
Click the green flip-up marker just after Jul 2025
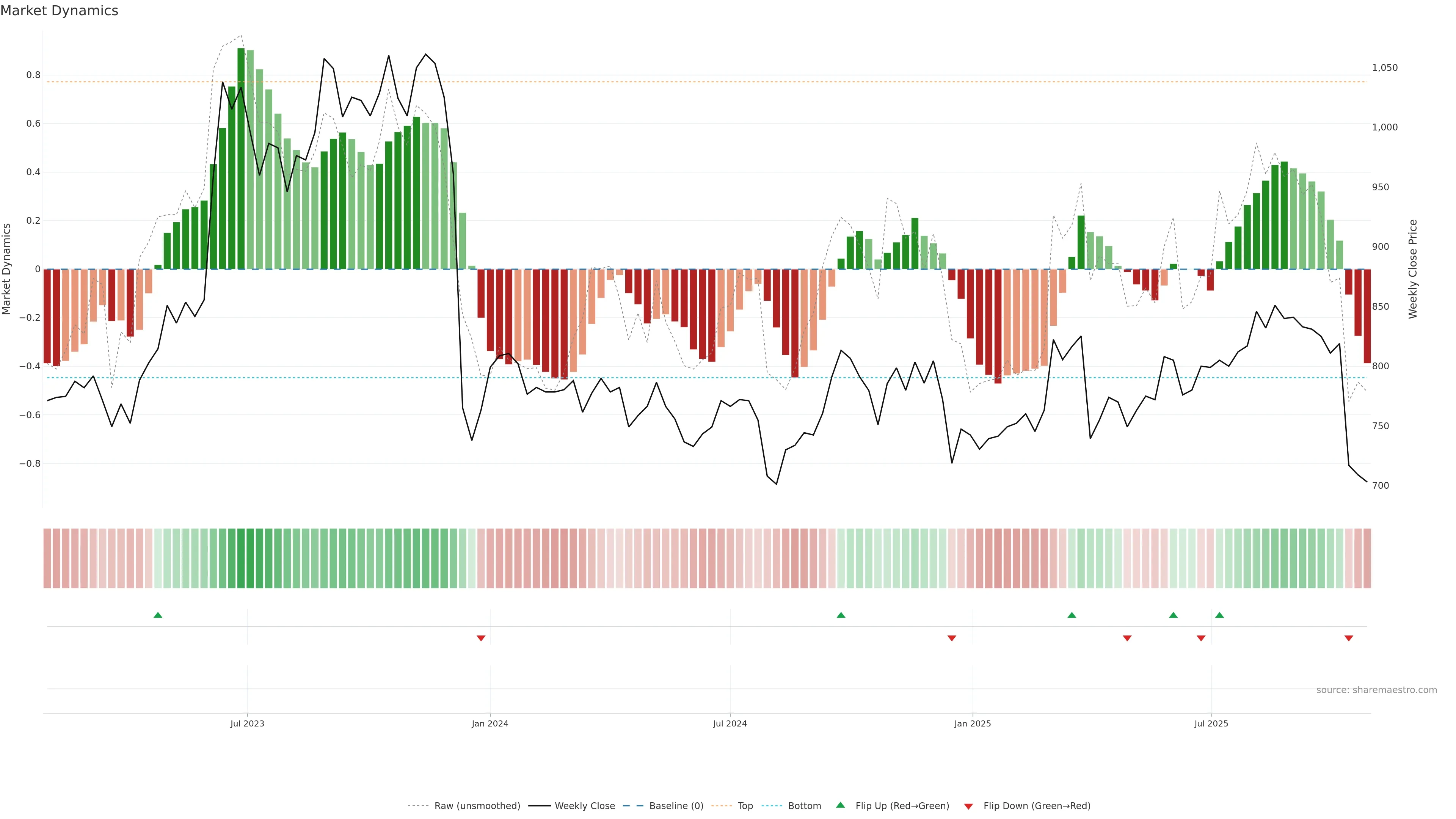click(x=1220, y=615)
